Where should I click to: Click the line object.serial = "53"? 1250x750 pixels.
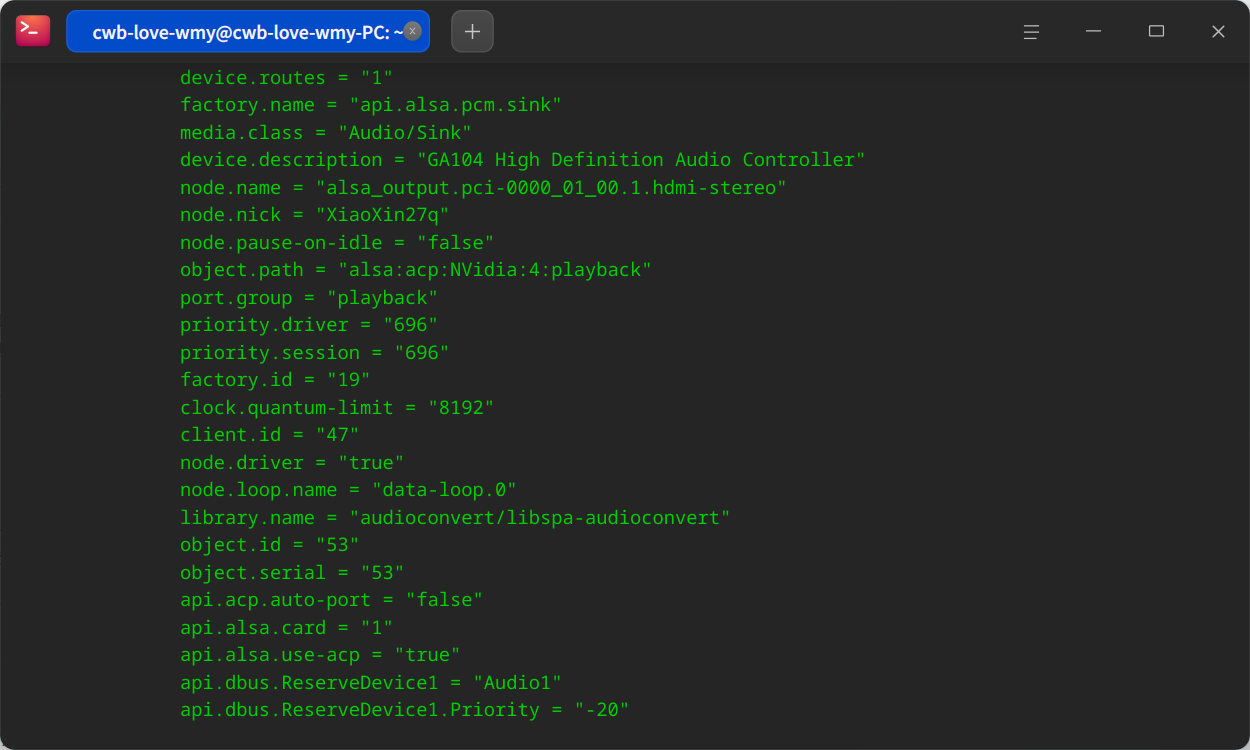(x=292, y=572)
